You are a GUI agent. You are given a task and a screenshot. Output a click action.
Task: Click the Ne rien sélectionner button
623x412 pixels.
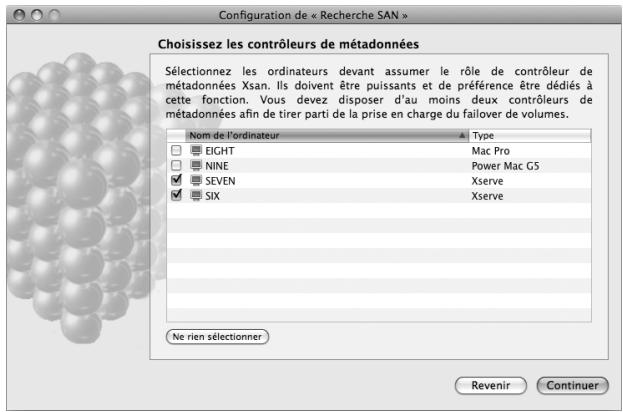coord(217,337)
